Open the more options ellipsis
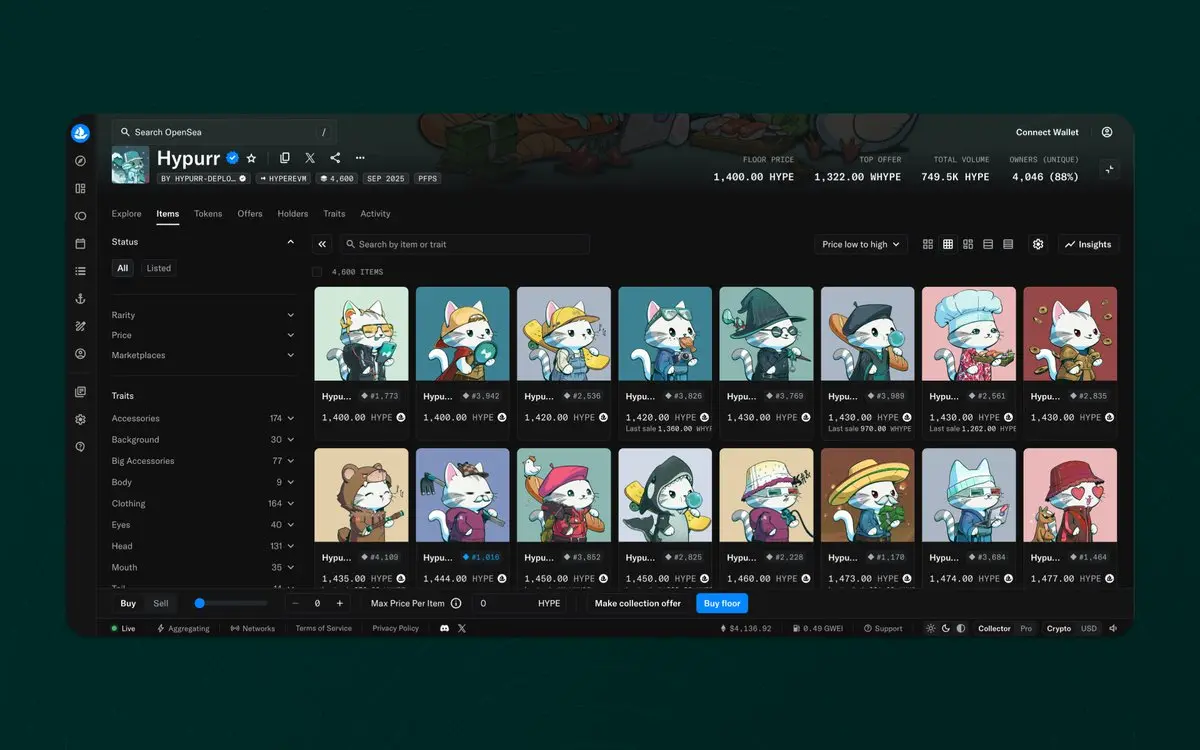Viewport: 1200px width, 750px height. (x=360, y=158)
